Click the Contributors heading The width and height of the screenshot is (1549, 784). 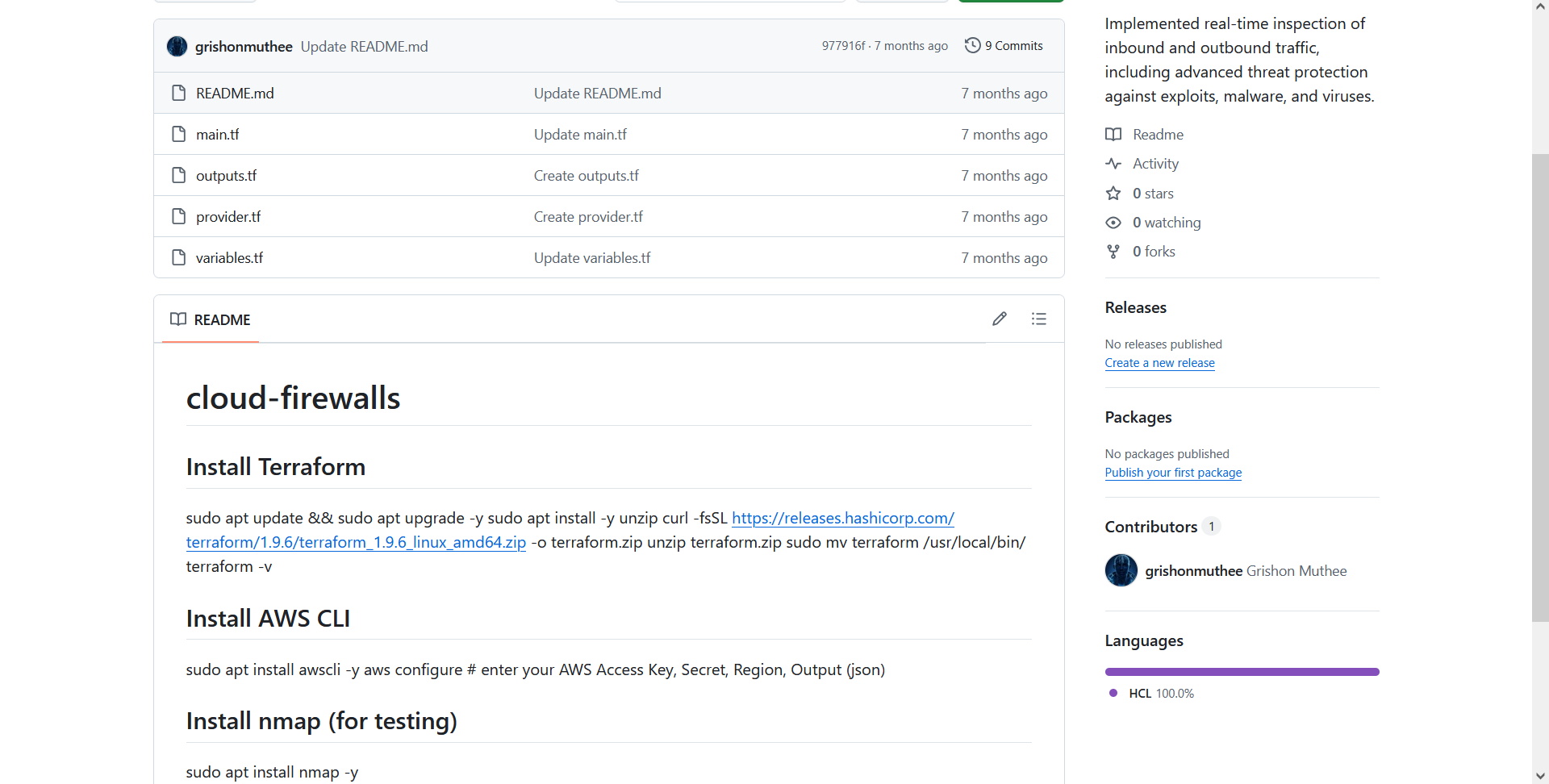(x=1151, y=527)
